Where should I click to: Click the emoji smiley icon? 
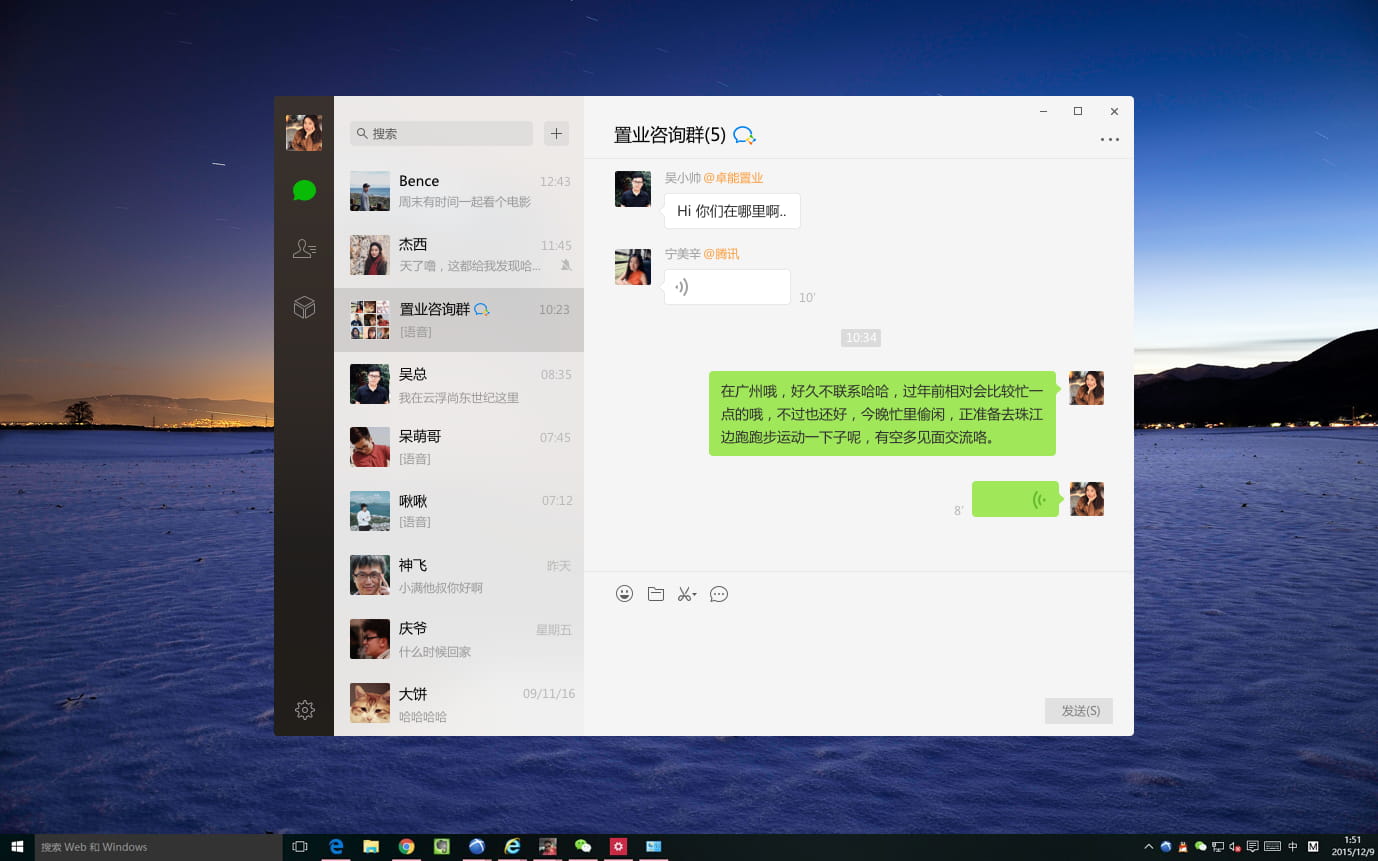pos(624,594)
